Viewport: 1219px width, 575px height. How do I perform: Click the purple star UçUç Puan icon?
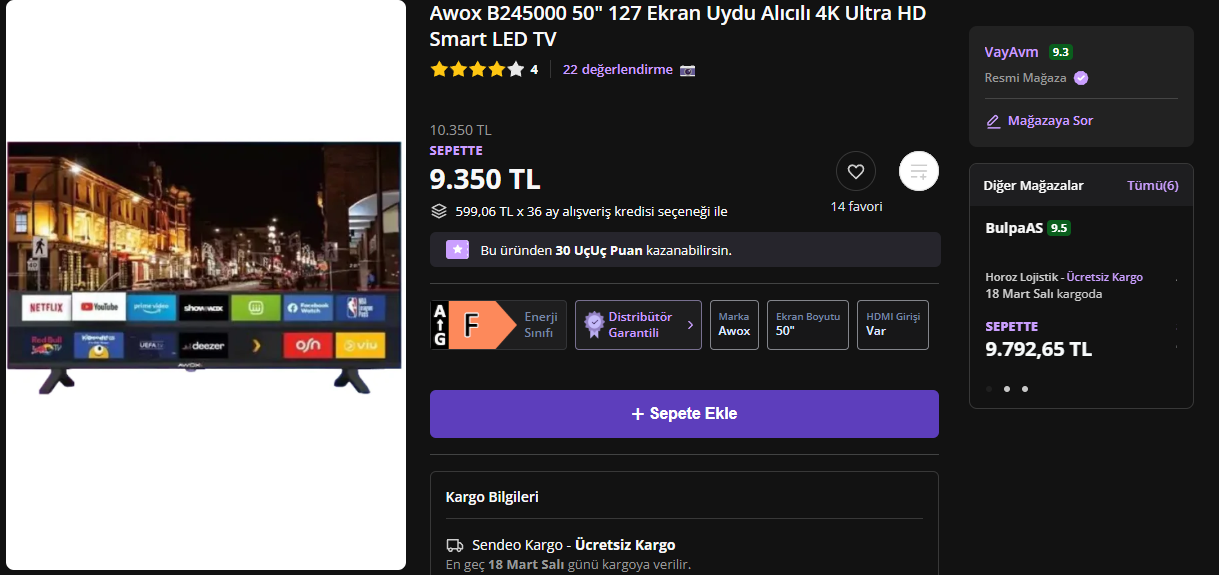coord(457,249)
